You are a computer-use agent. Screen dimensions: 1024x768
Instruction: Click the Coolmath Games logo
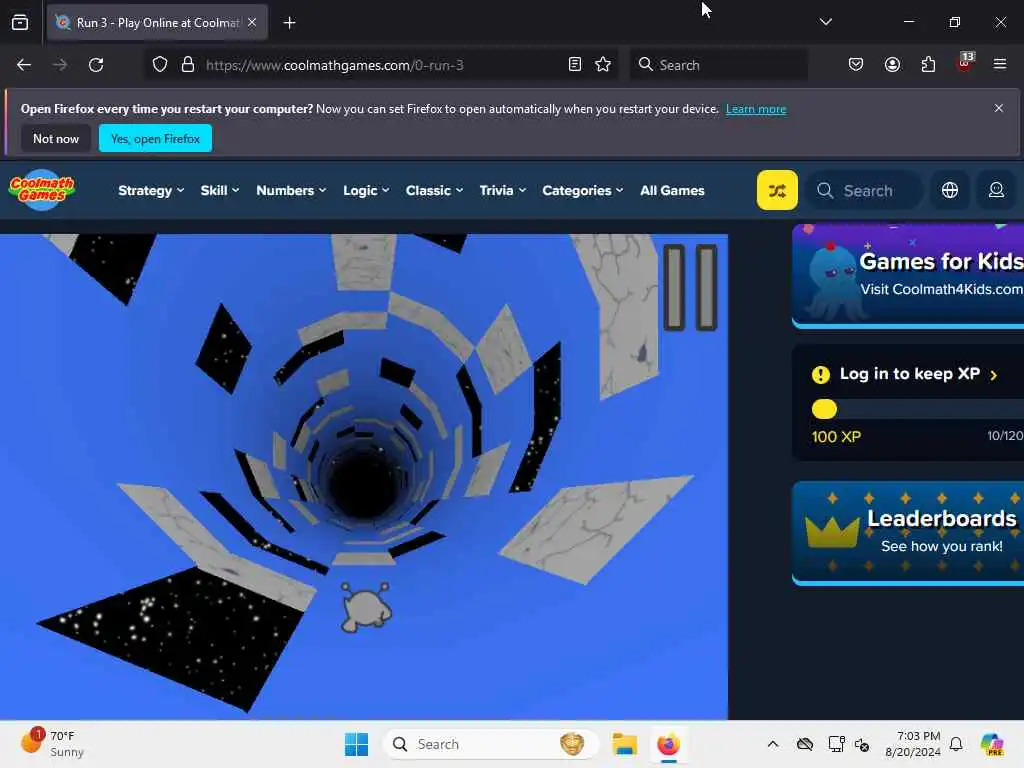pyautogui.click(x=42, y=190)
